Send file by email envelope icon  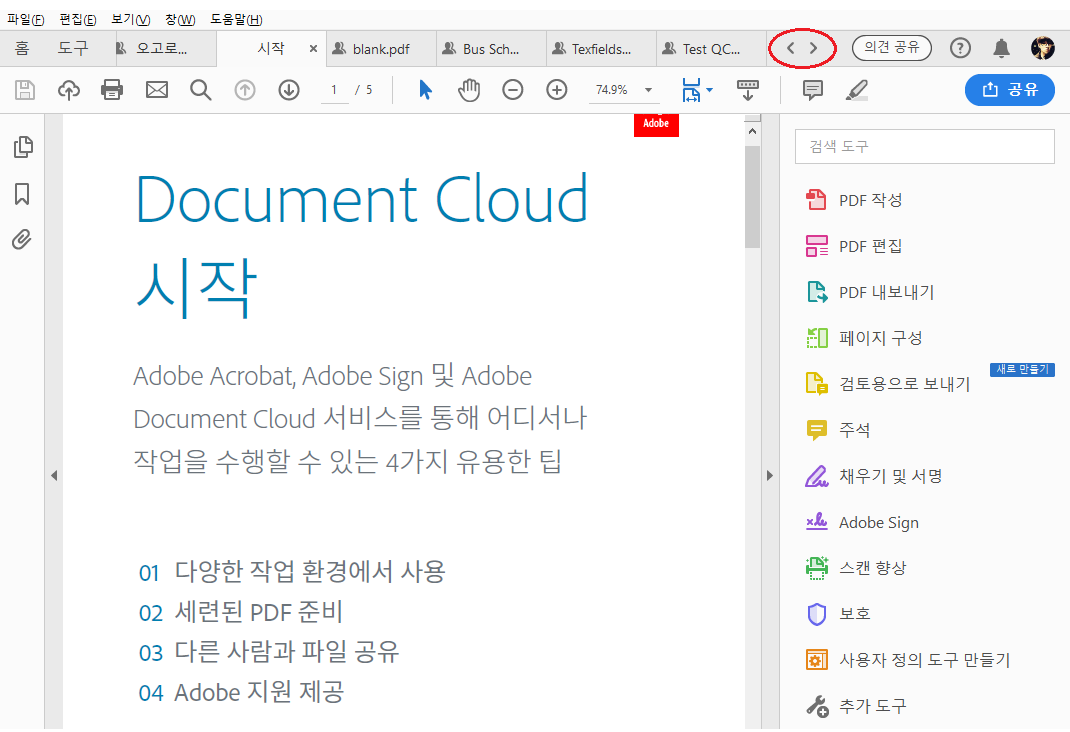(157, 89)
